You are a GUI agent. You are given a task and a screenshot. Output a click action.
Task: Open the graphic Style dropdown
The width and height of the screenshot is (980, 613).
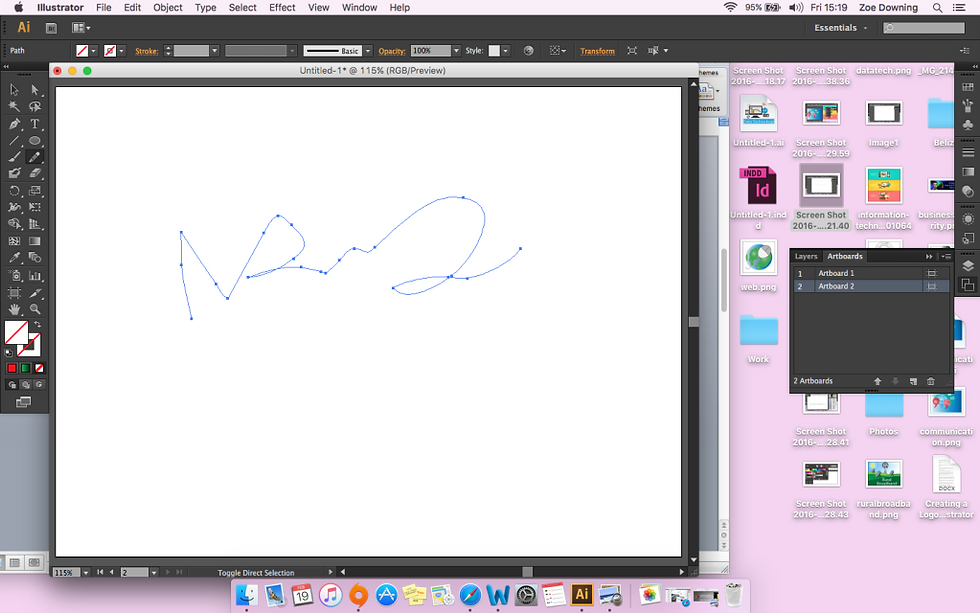click(x=506, y=51)
